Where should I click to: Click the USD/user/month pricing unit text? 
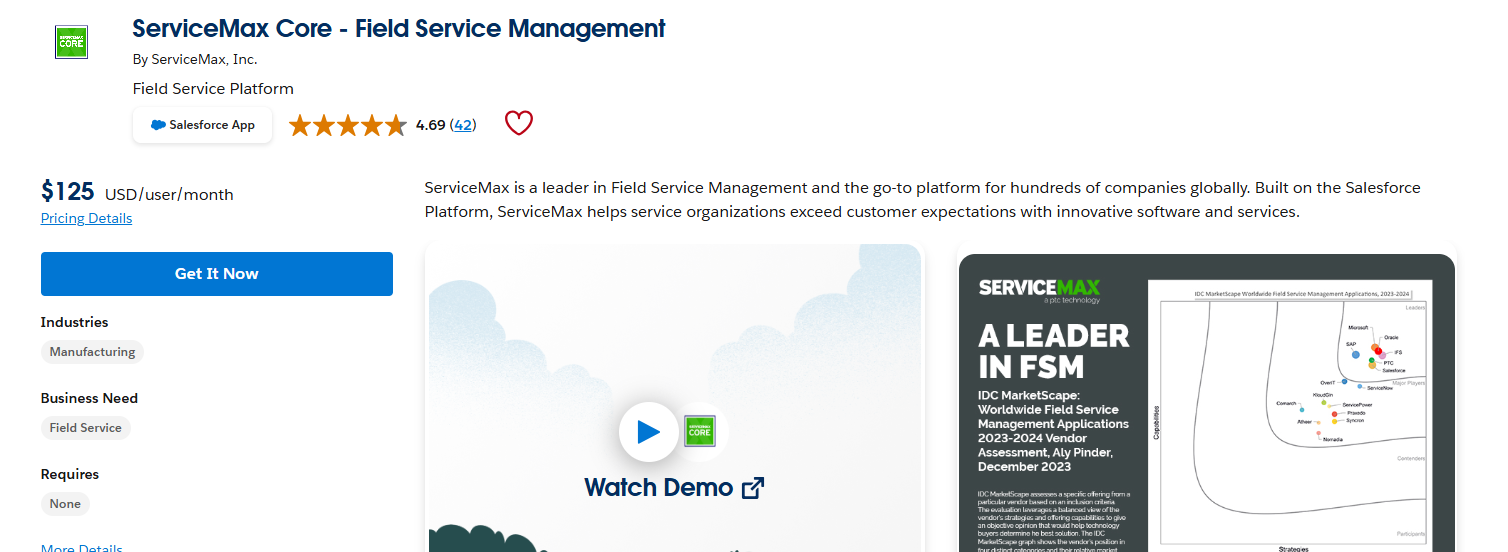click(x=169, y=195)
